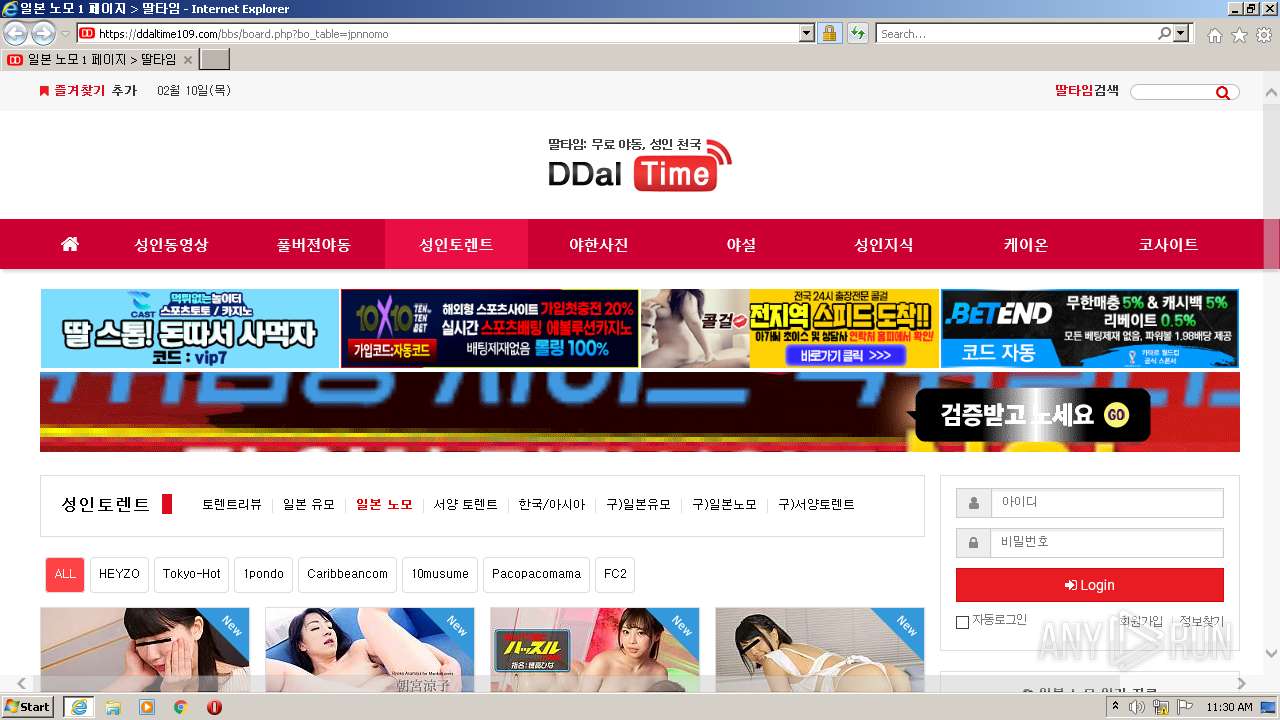Image resolution: width=1280 pixels, height=720 pixels.
Task: Open the file explorer taskbar icon
Action: [x=113, y=707]
